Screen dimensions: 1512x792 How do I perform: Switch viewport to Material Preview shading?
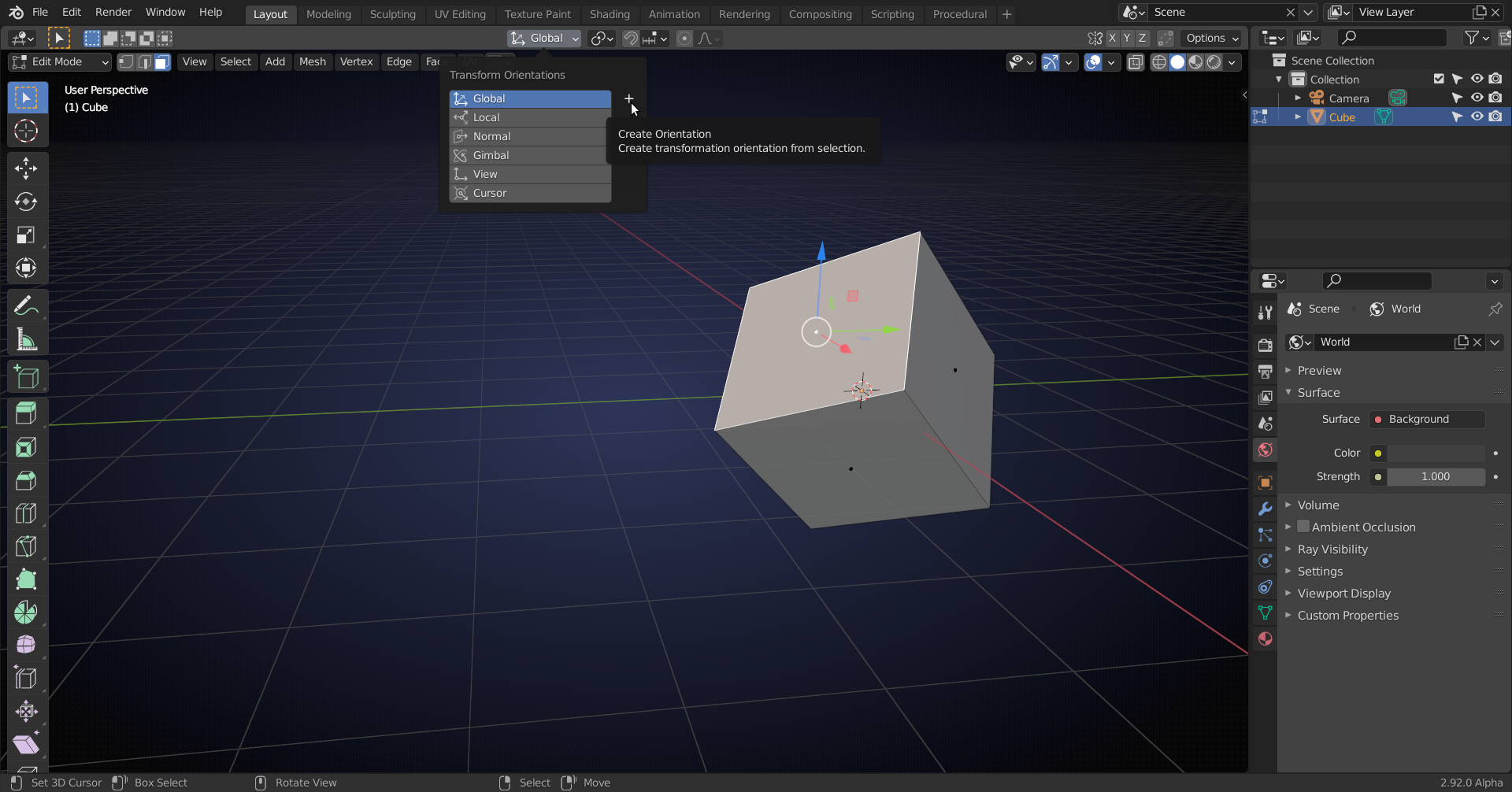tap(1196, 62)
